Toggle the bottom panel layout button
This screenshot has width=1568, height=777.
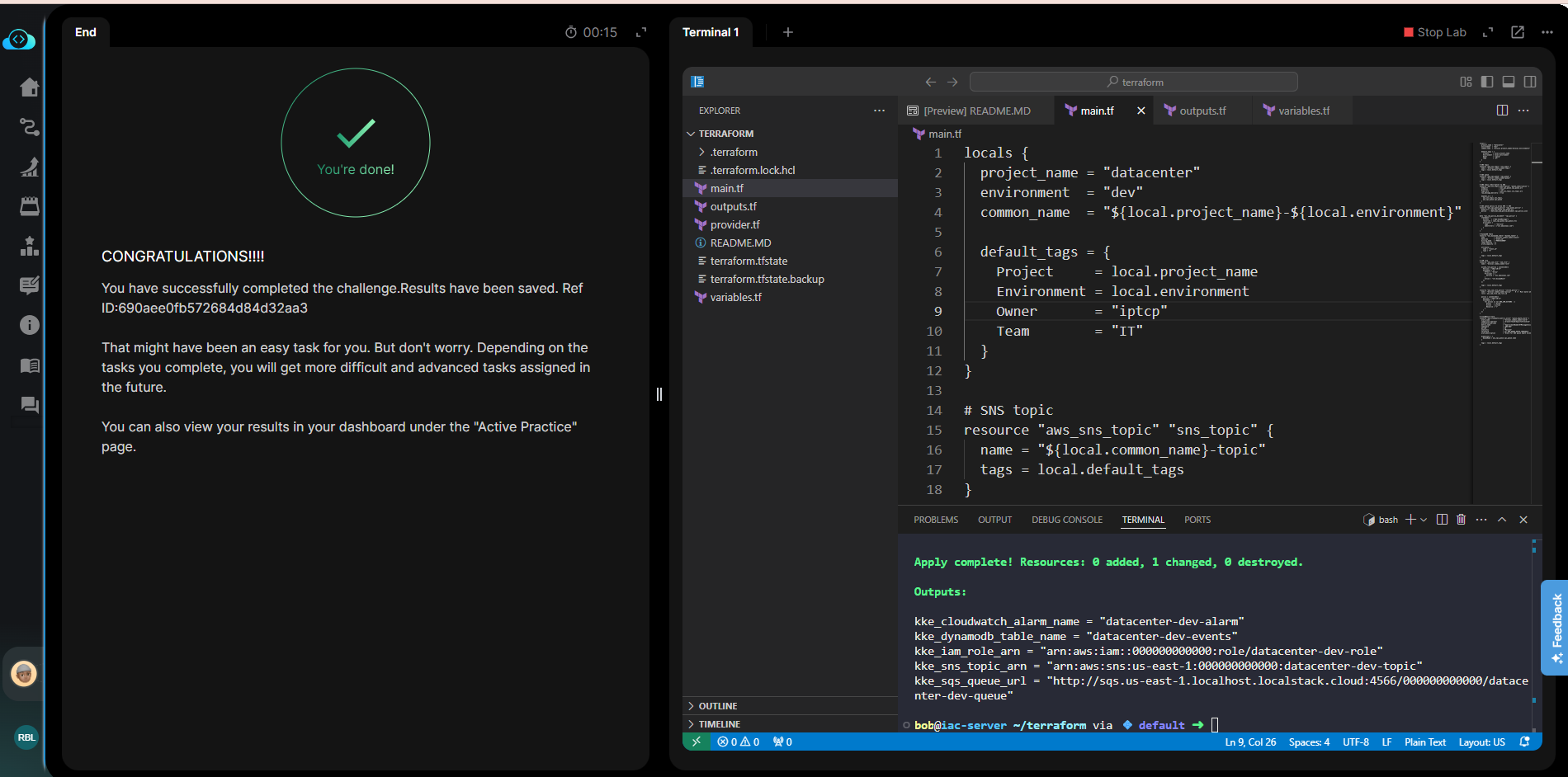pyautogui.click(x=1509, y=82)
